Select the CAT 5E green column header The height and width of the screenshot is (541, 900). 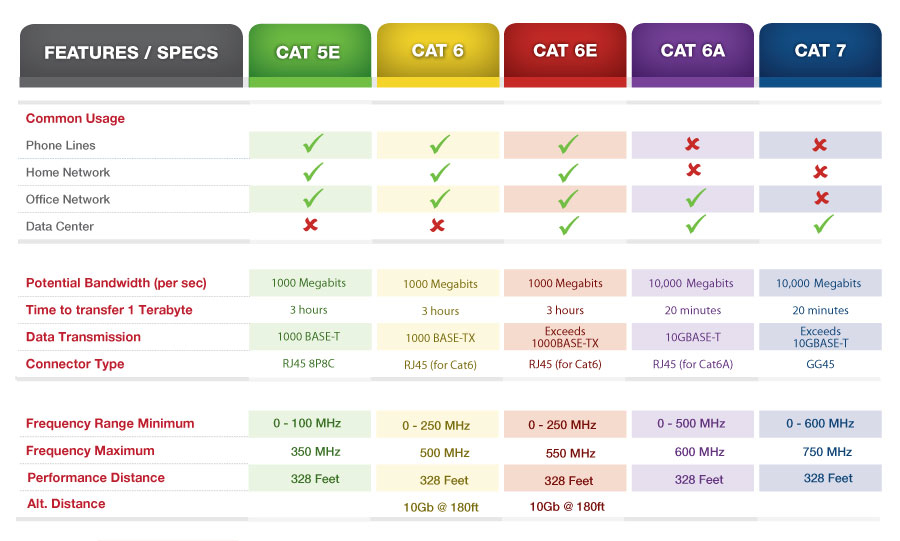[x=307, y=54]
